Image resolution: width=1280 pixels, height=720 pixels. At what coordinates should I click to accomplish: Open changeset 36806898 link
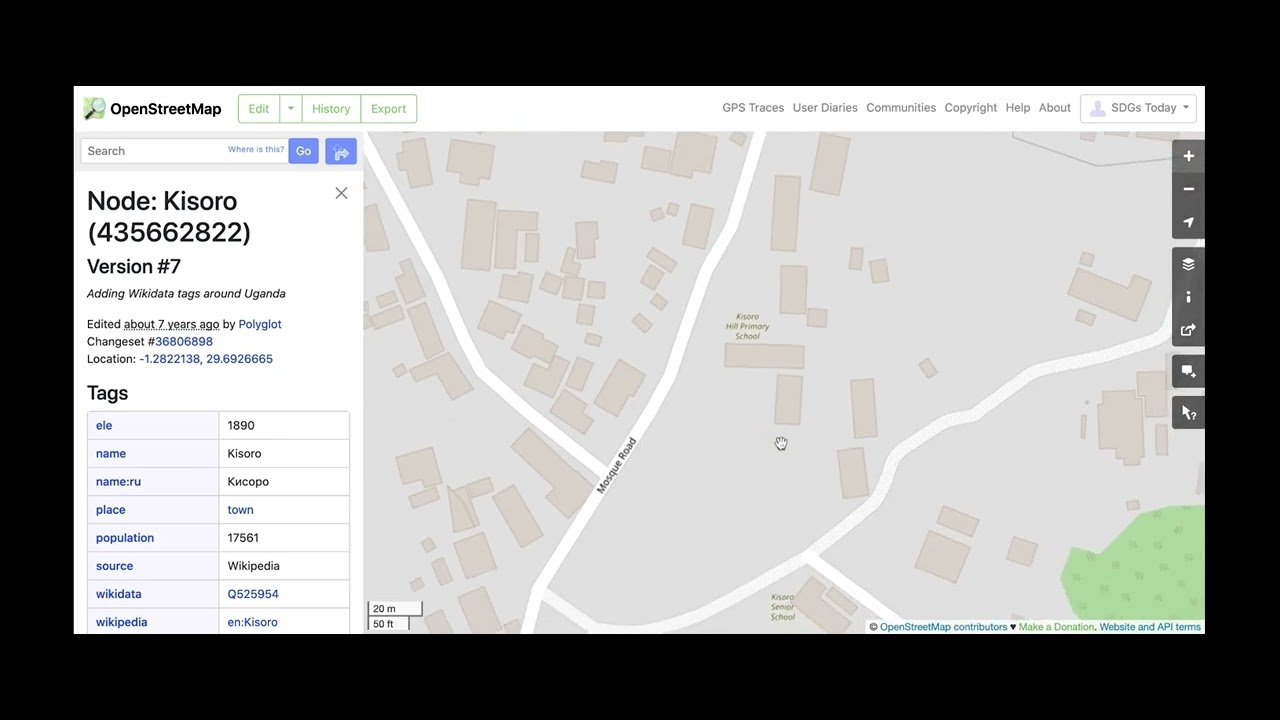184,341
